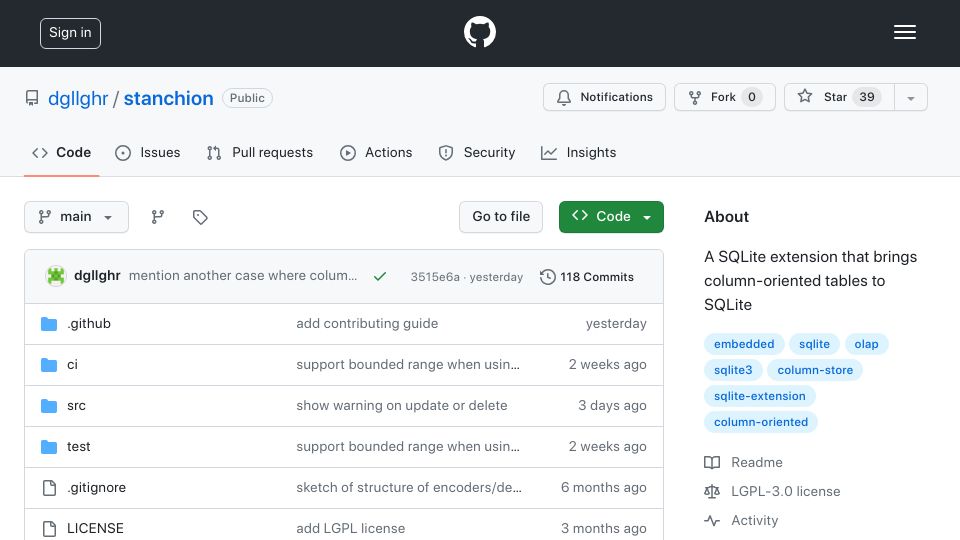Viewport: 960px width, 540px height.
Task: Select the sqlite-extension topic tag
Action: coord(760,396)
